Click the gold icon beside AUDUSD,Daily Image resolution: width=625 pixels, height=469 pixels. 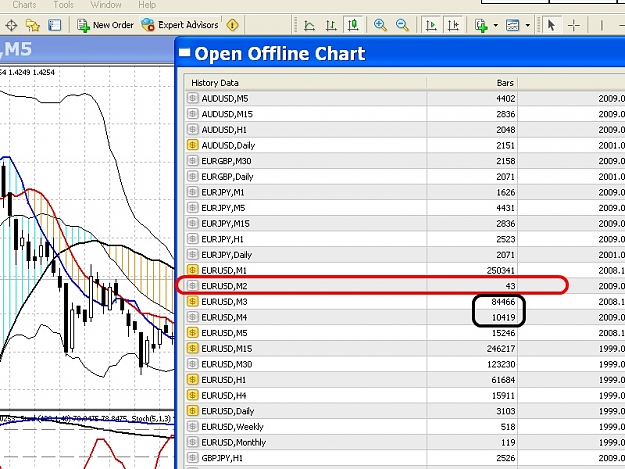[193, 145]
